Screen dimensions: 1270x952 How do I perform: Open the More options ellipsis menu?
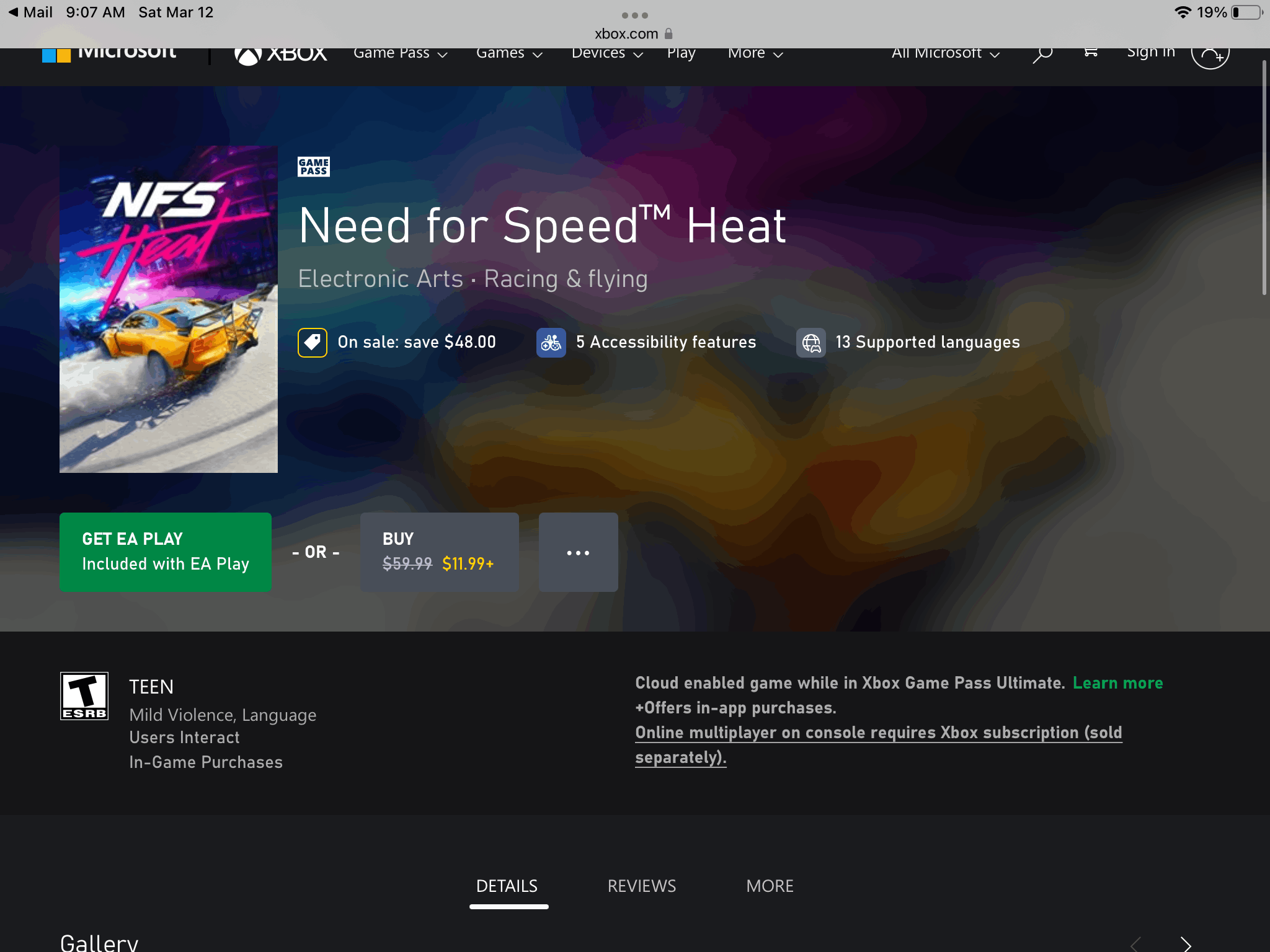578,552
